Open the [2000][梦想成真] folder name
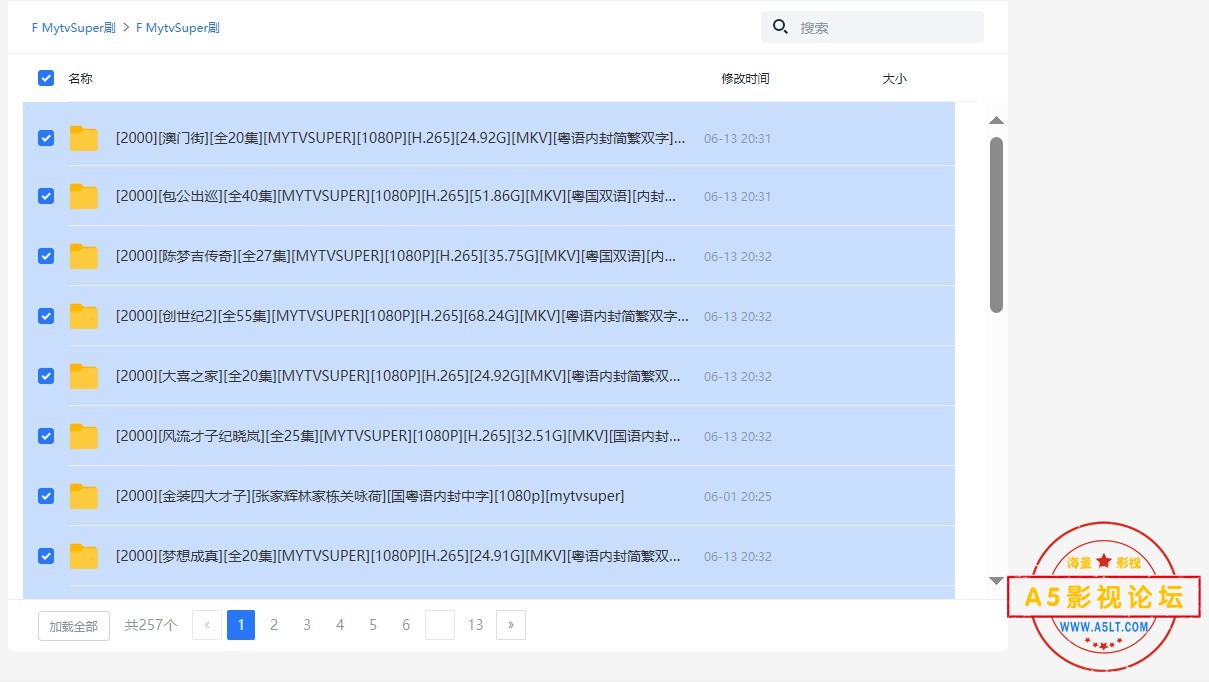 coord(399,556)
